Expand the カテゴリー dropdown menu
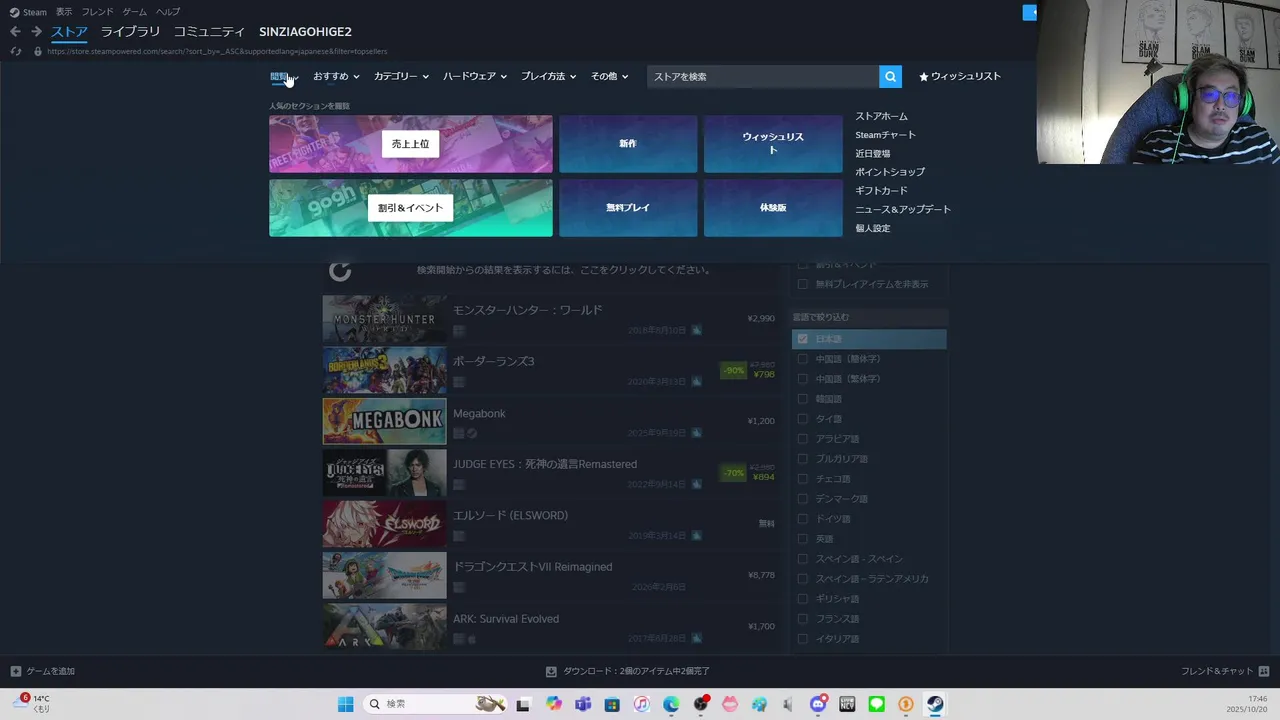The image size is (1280, 720). click(401, 76)
